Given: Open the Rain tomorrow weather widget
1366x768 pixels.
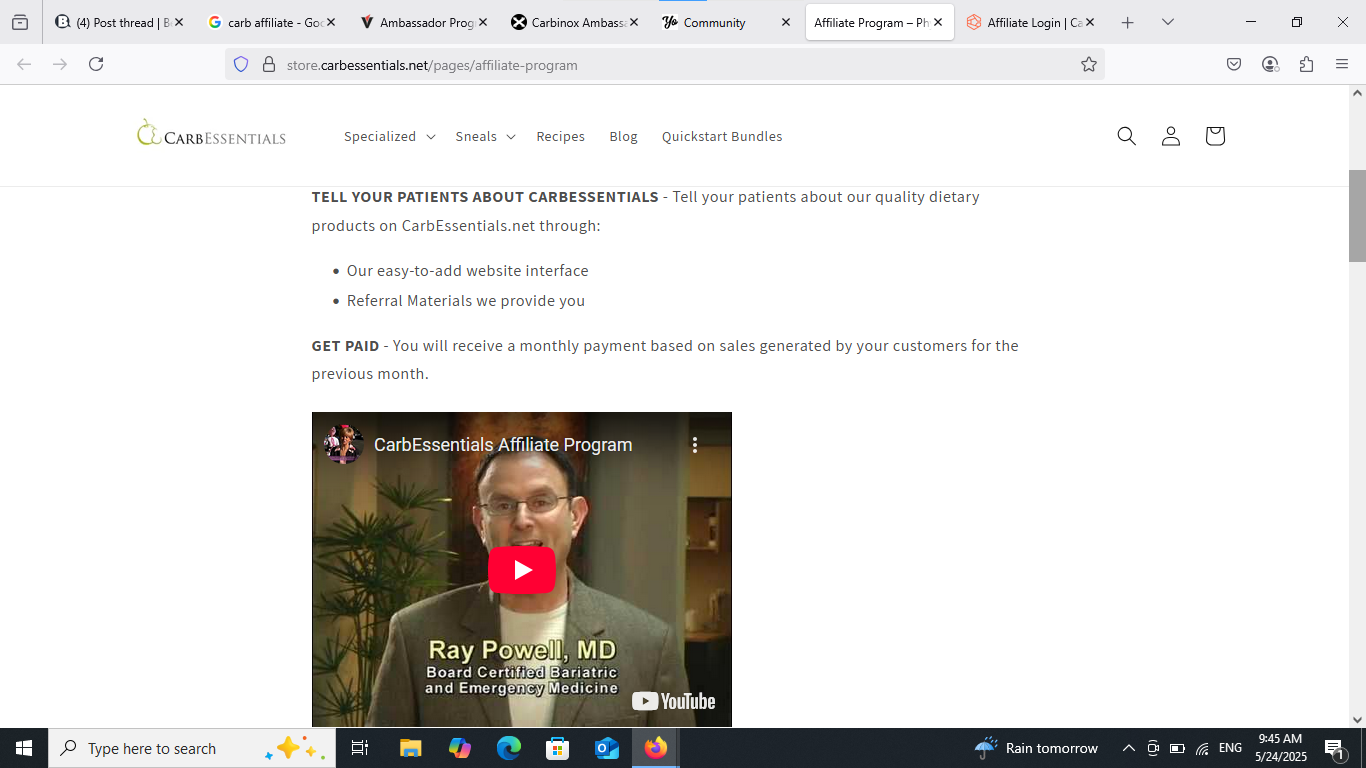Looking at the screenshot, I should coord(1036,748).
